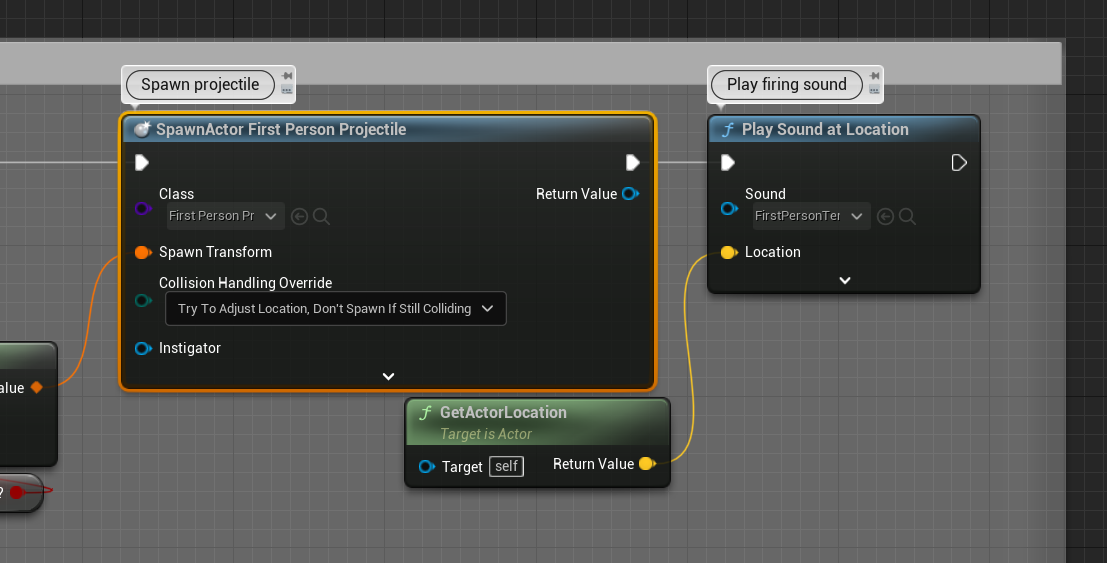Click the Spawn projectile comment text
The image size is (1107, 563).
[x=200, y=85]
